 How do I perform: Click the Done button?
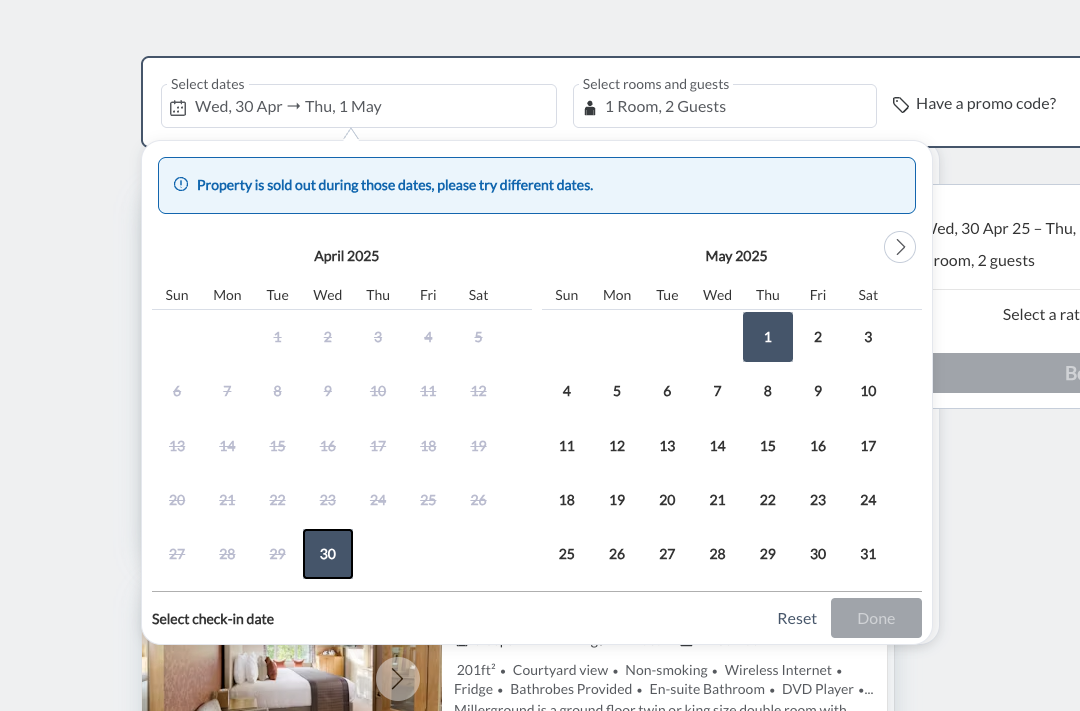(x=876, y=618)
